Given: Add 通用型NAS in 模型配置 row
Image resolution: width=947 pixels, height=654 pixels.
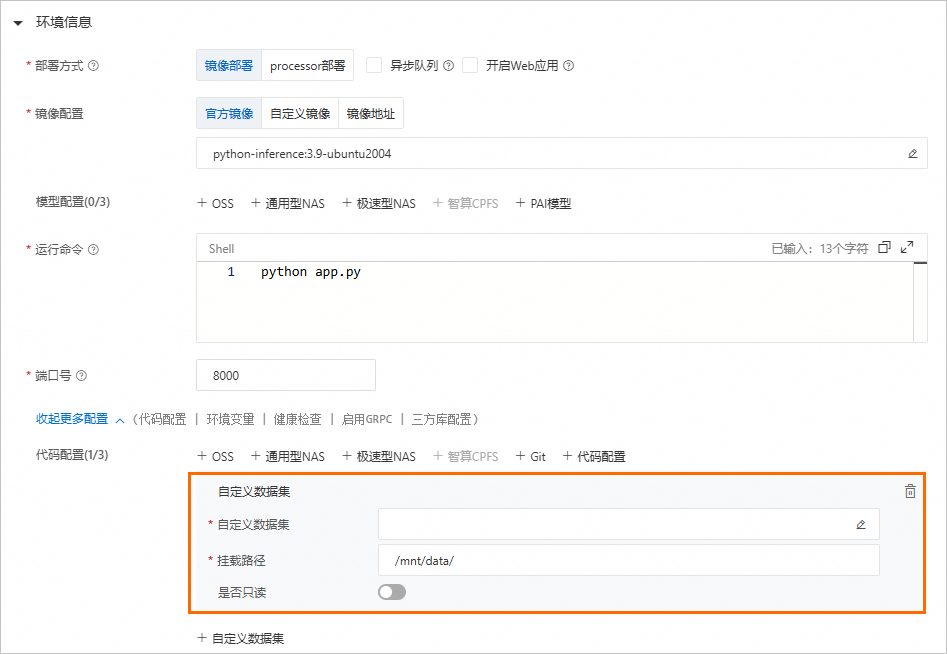Looking at the screenshot, I should (x=288, y=204).
